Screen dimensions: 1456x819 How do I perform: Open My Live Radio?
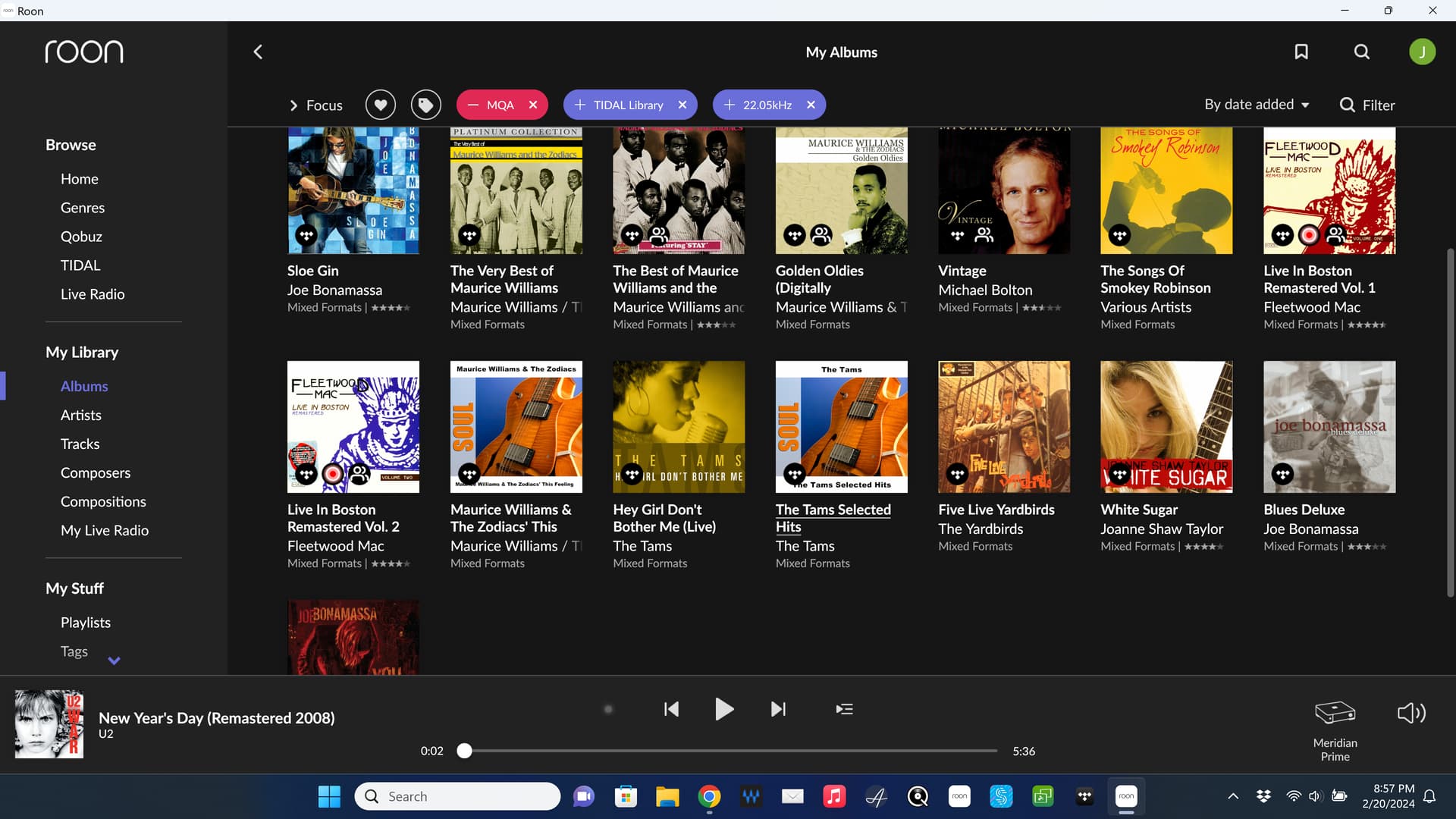coord(105,531)
